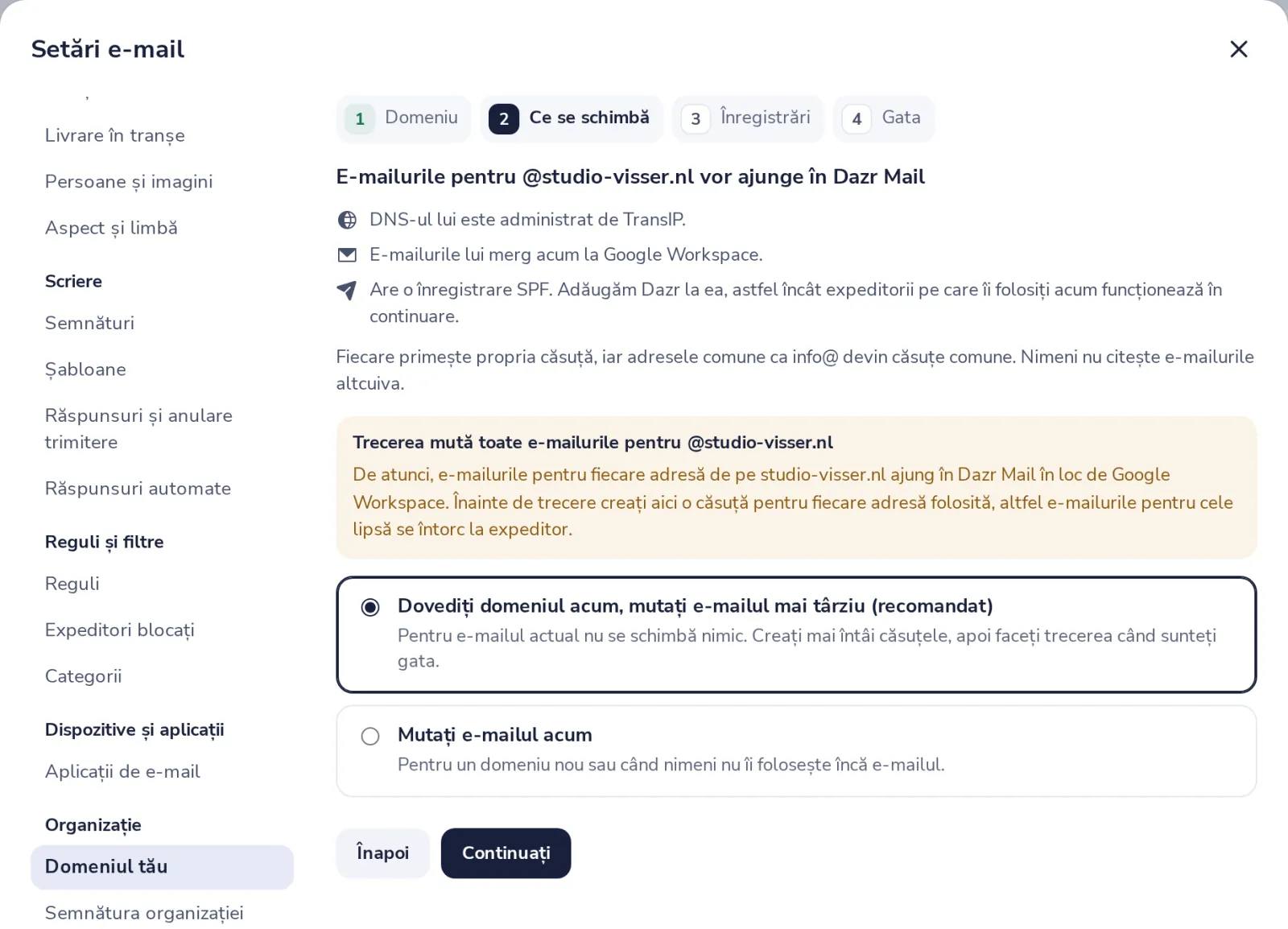This screenshot has height=929, width=1288.
Task: Click step number 1 badge for Domeniu
Action: pyautogui.click(x=360, y=119)
